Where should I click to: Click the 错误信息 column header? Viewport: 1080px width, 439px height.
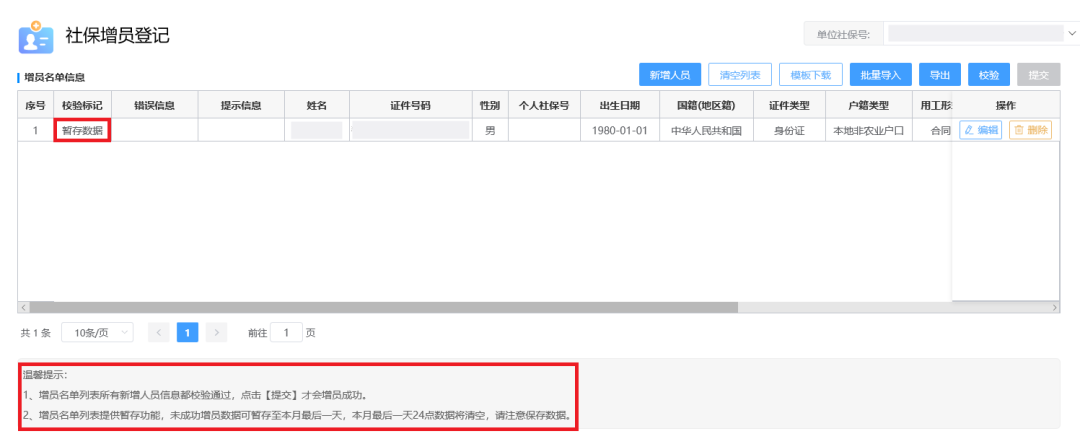tap(155, 105)
